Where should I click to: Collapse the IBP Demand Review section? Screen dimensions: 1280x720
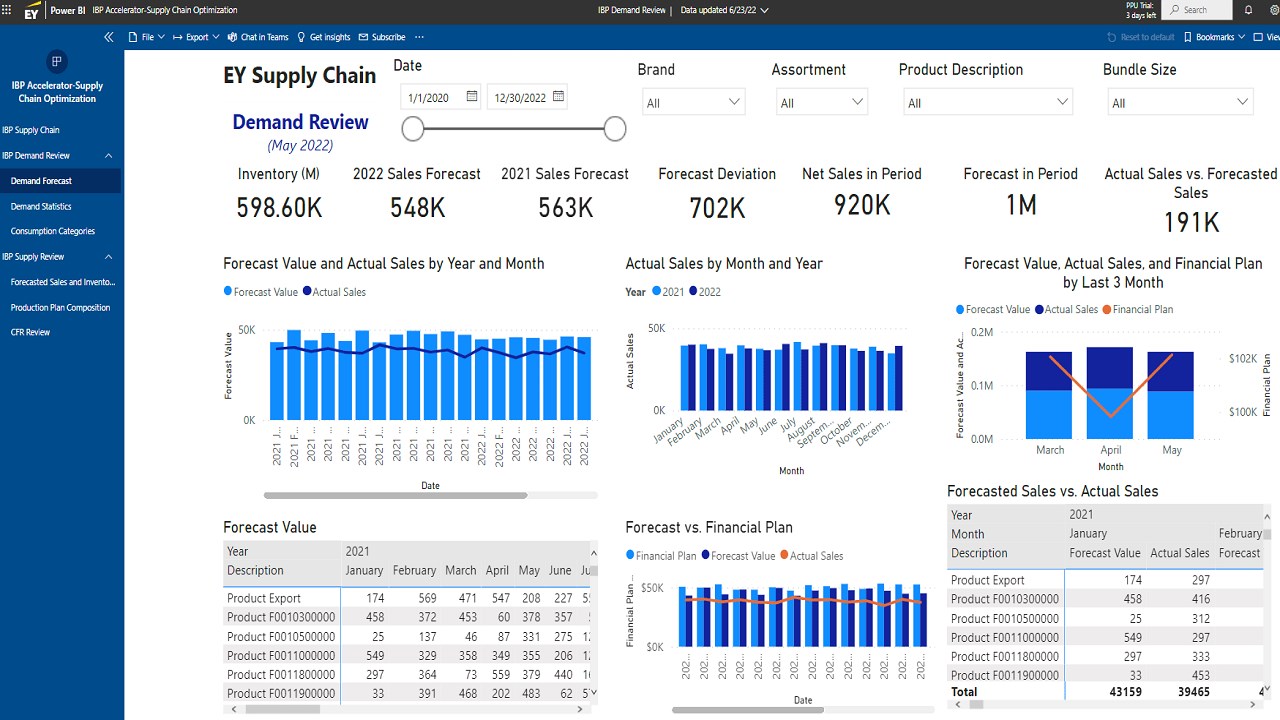click(x=108, y=155)
